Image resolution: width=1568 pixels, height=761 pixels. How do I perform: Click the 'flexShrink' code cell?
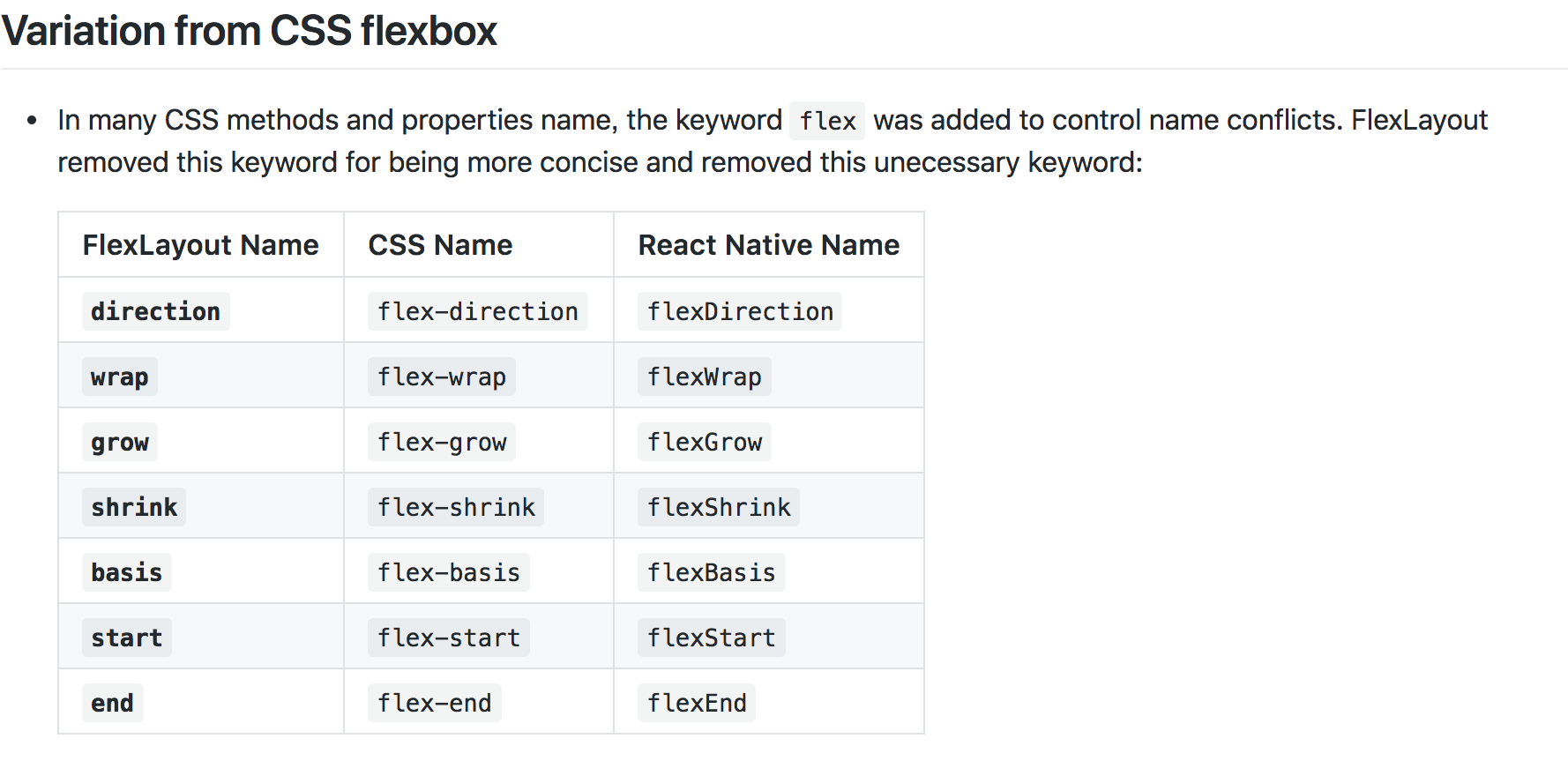point(719,507)
